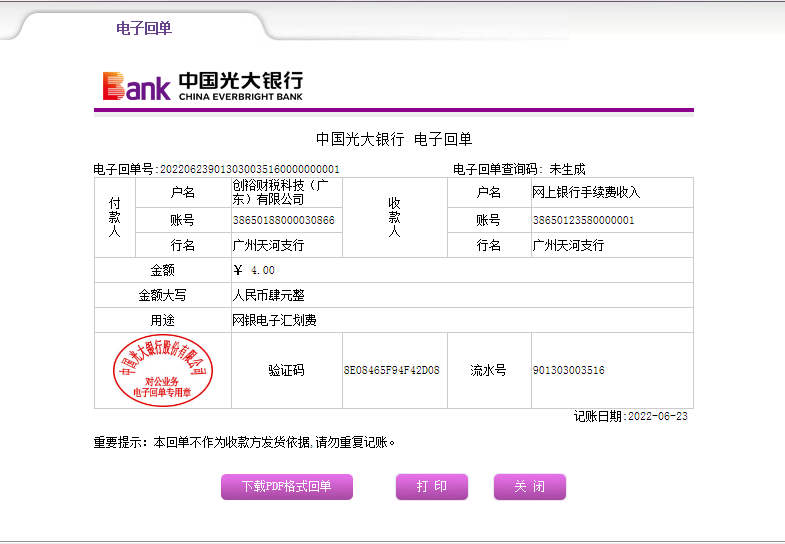Click the verification code 8E08465F94F42D08
Viewport: 785px width, 544px height.
coord(391,370)
